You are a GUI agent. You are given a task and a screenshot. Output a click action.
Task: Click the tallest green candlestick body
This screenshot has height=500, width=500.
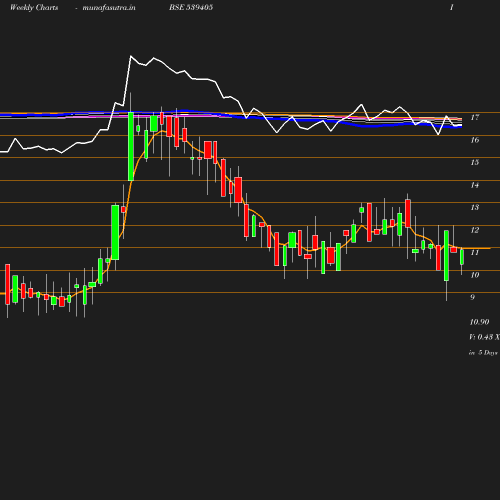(131, 147)
